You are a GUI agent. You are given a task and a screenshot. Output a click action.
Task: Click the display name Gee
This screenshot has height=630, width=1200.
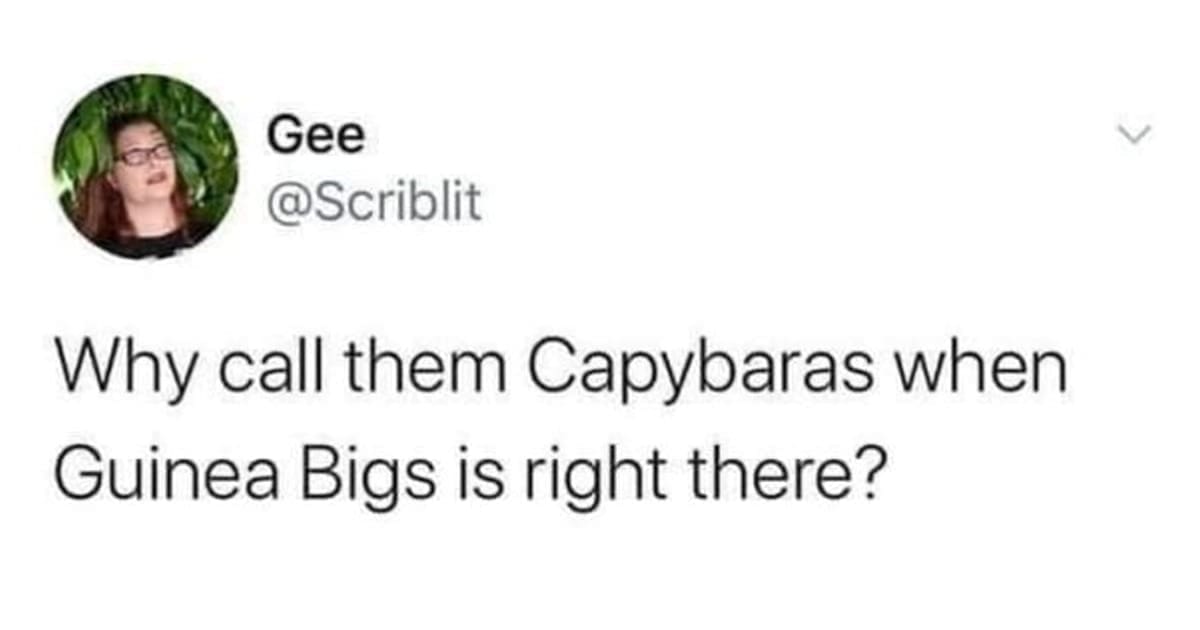[315, 137]
